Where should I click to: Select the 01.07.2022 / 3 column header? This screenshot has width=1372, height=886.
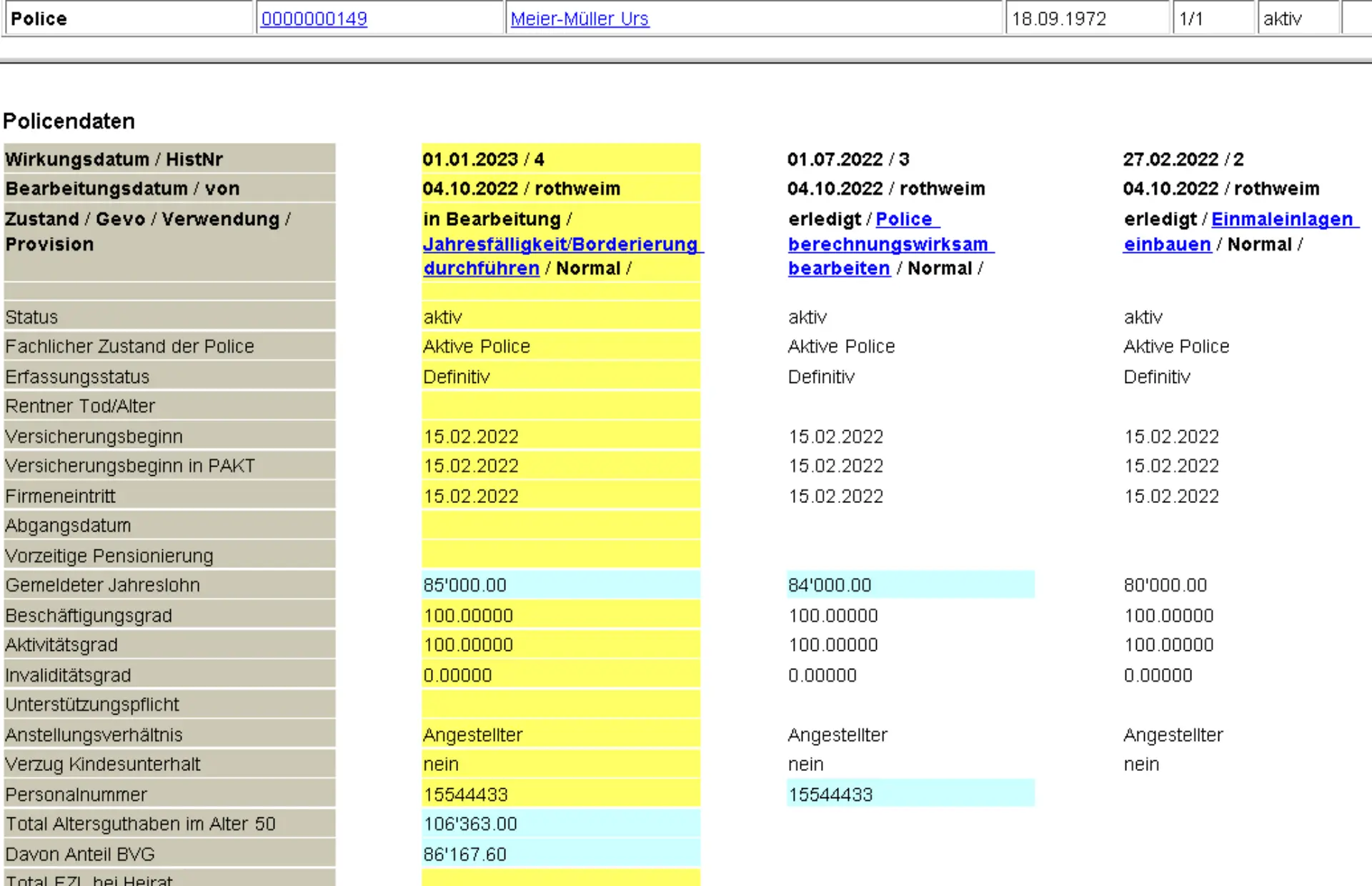pos(847,159)
